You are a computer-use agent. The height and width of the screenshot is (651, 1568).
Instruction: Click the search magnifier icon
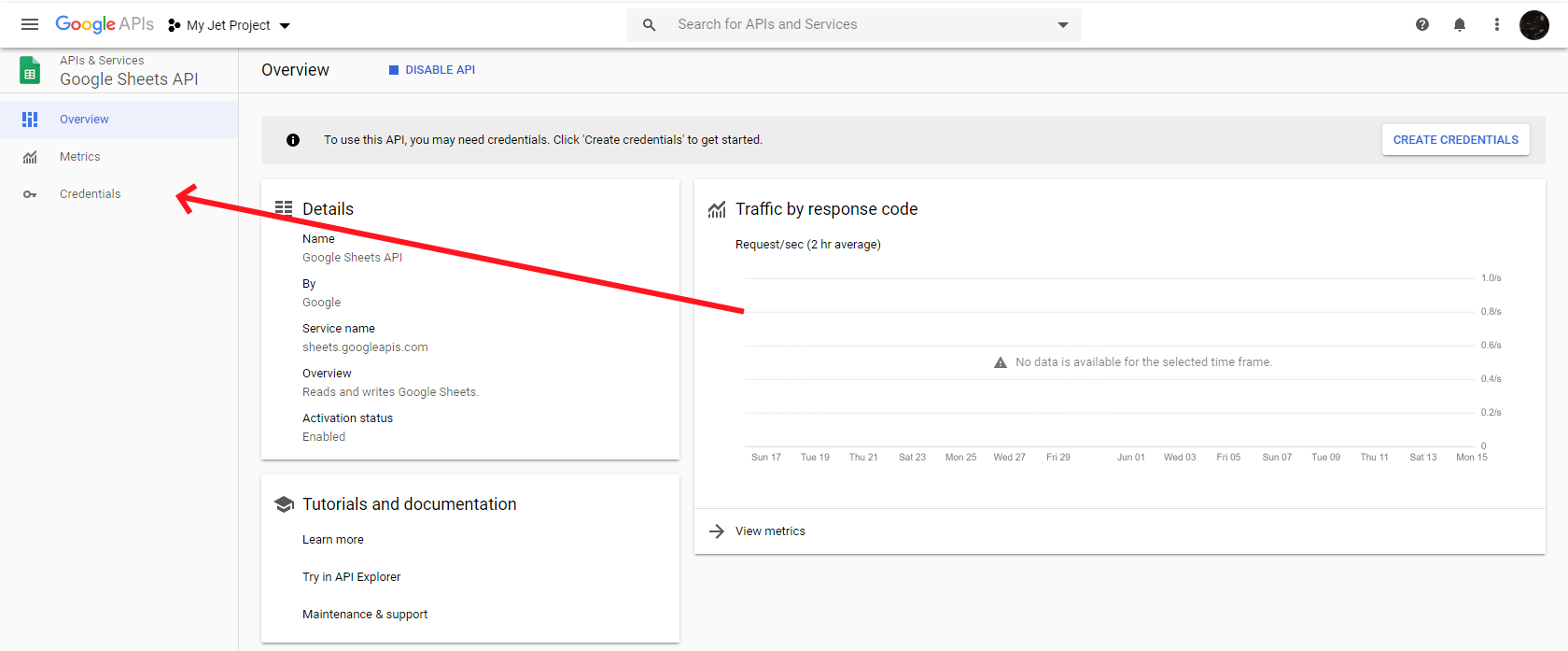pos(650,25)
